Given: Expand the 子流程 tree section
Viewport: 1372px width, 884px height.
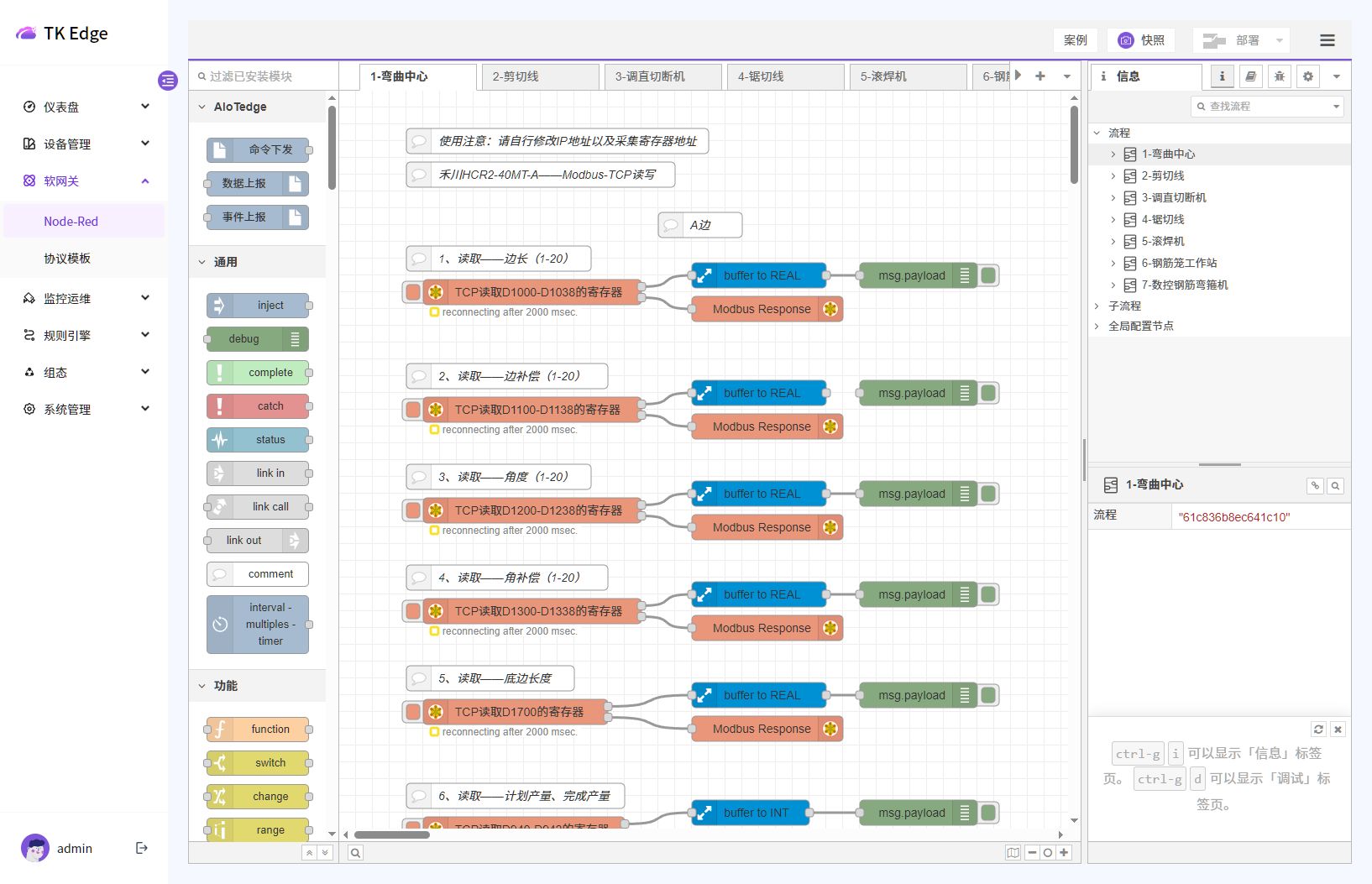Looking at the screenshot, I should (1097, 306).
